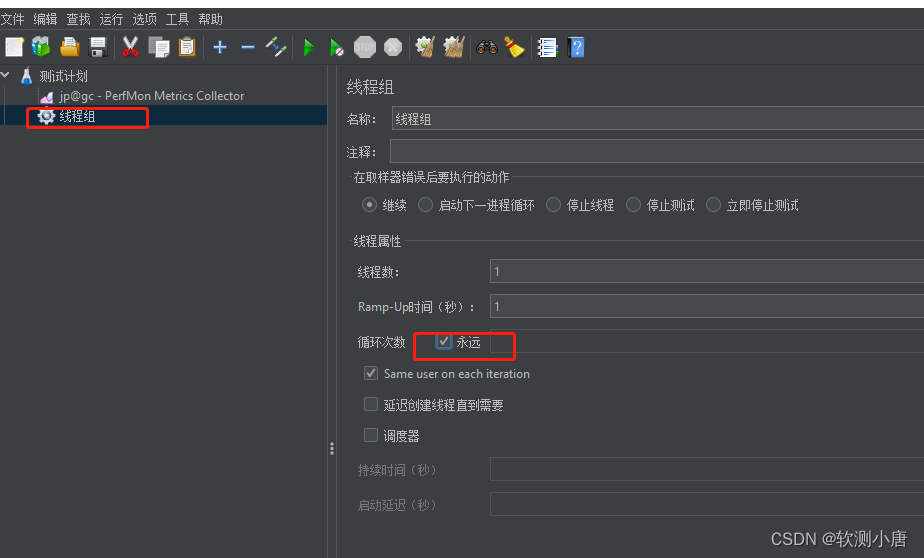Open the 帮助 menu
This screenshot has height=558, width=924.
(210, 19)
